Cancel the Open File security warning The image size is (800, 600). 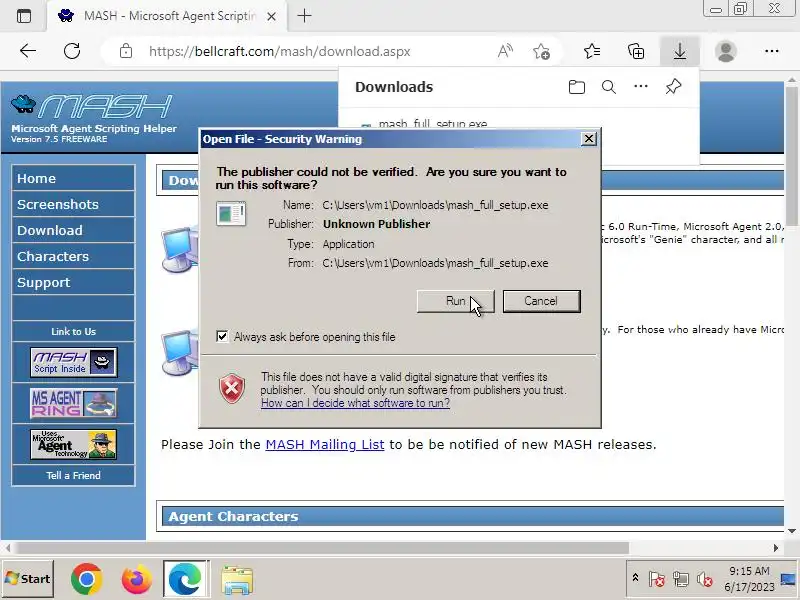coord(541,301)
